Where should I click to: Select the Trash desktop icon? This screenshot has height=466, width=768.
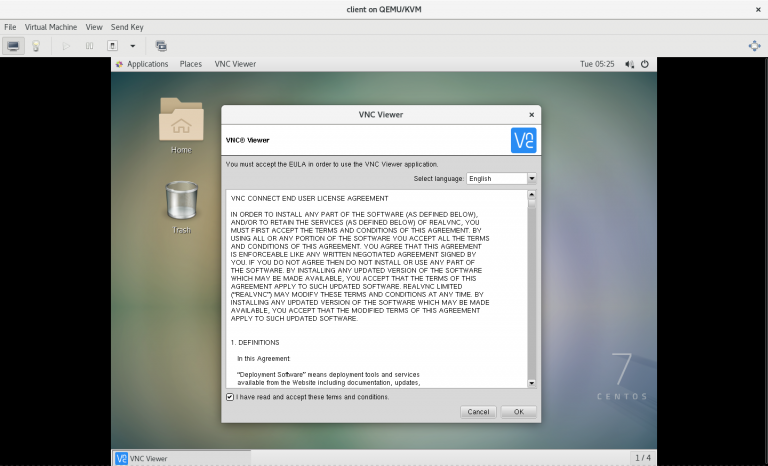click(182, 207)
